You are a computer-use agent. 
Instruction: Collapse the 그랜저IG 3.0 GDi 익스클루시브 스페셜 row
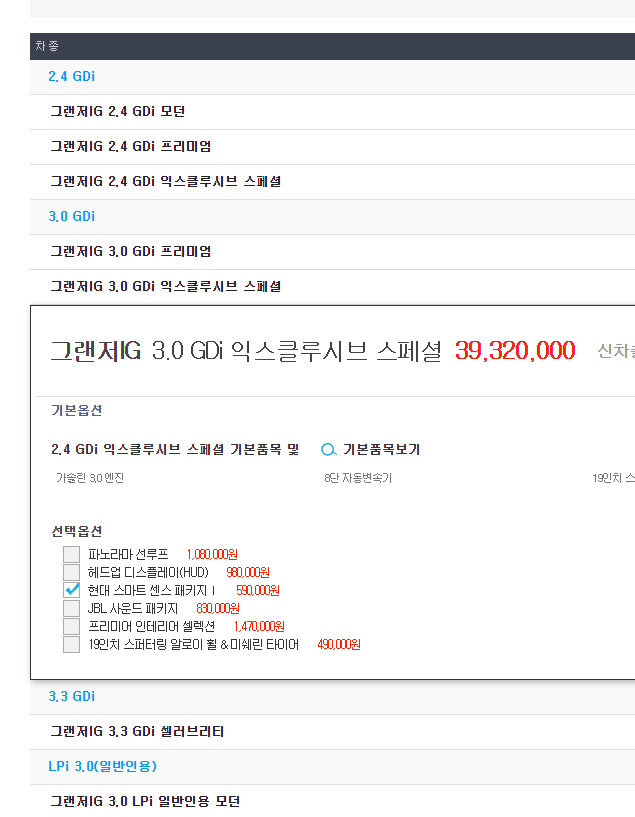(332, 287)
